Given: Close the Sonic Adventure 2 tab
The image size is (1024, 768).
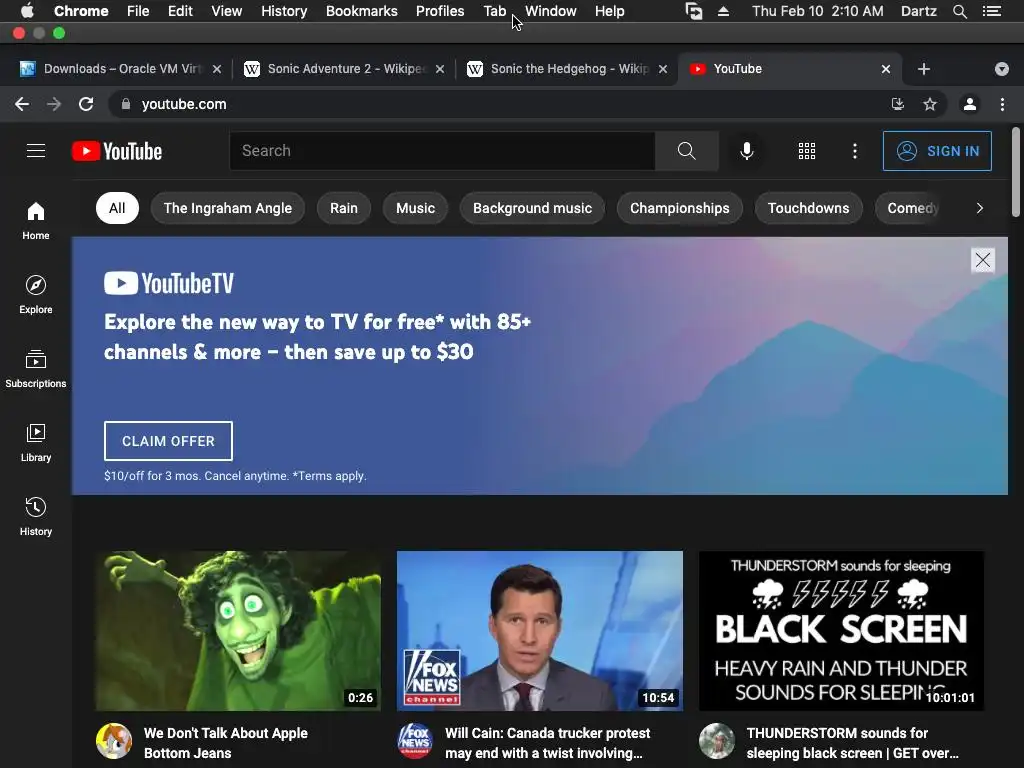Looking at the screenshot, I should pos(440,69).
